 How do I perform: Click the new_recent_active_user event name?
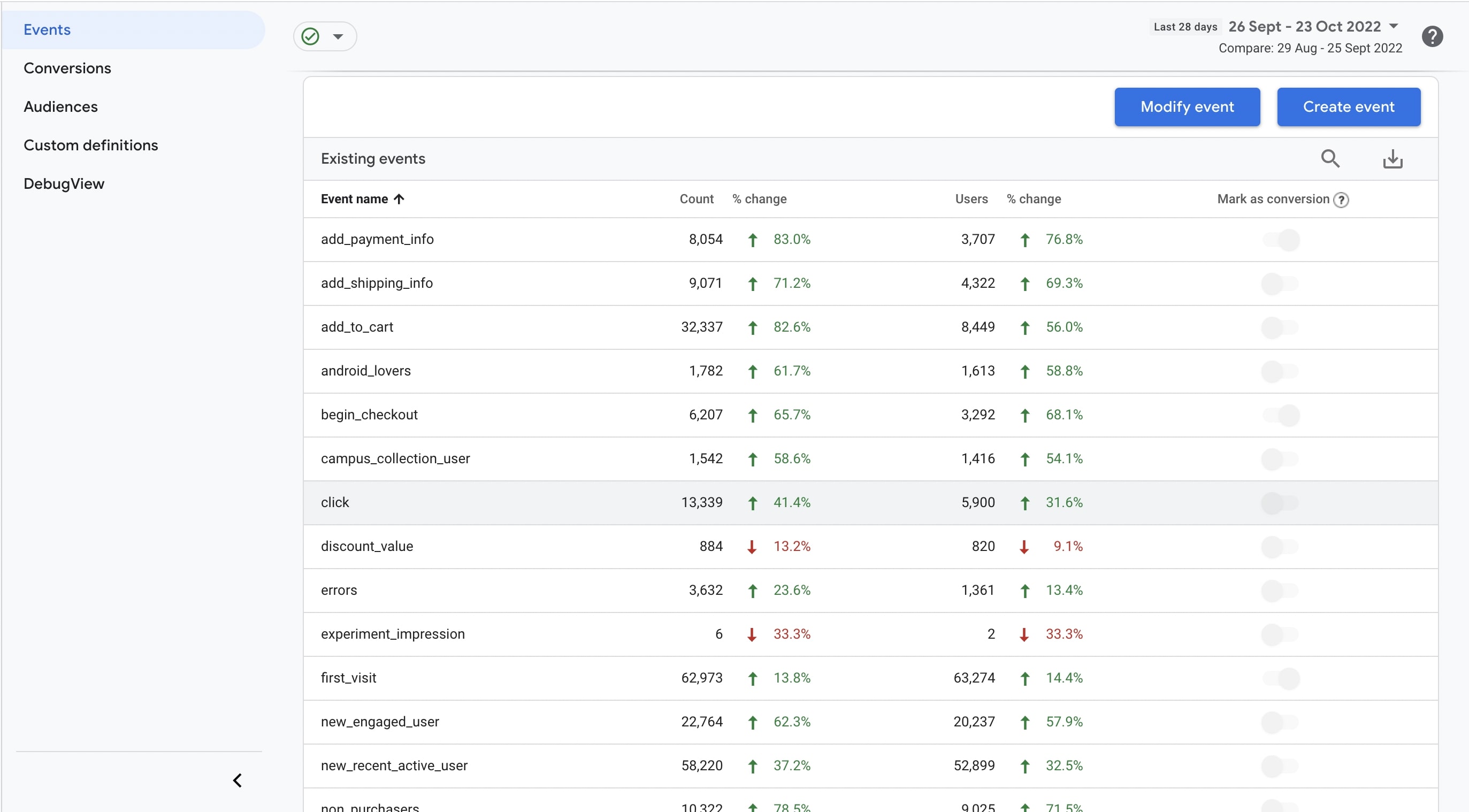394,767
